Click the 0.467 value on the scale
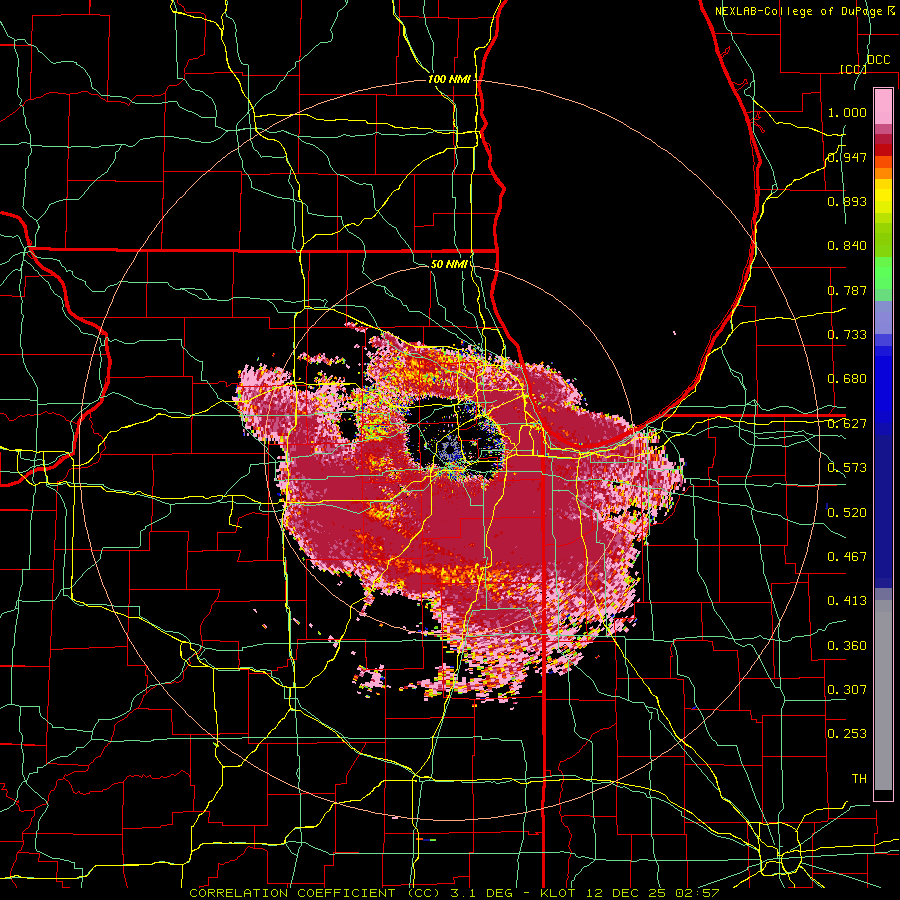The width and height of the screenshot is (900, 900). click(847, 557)
